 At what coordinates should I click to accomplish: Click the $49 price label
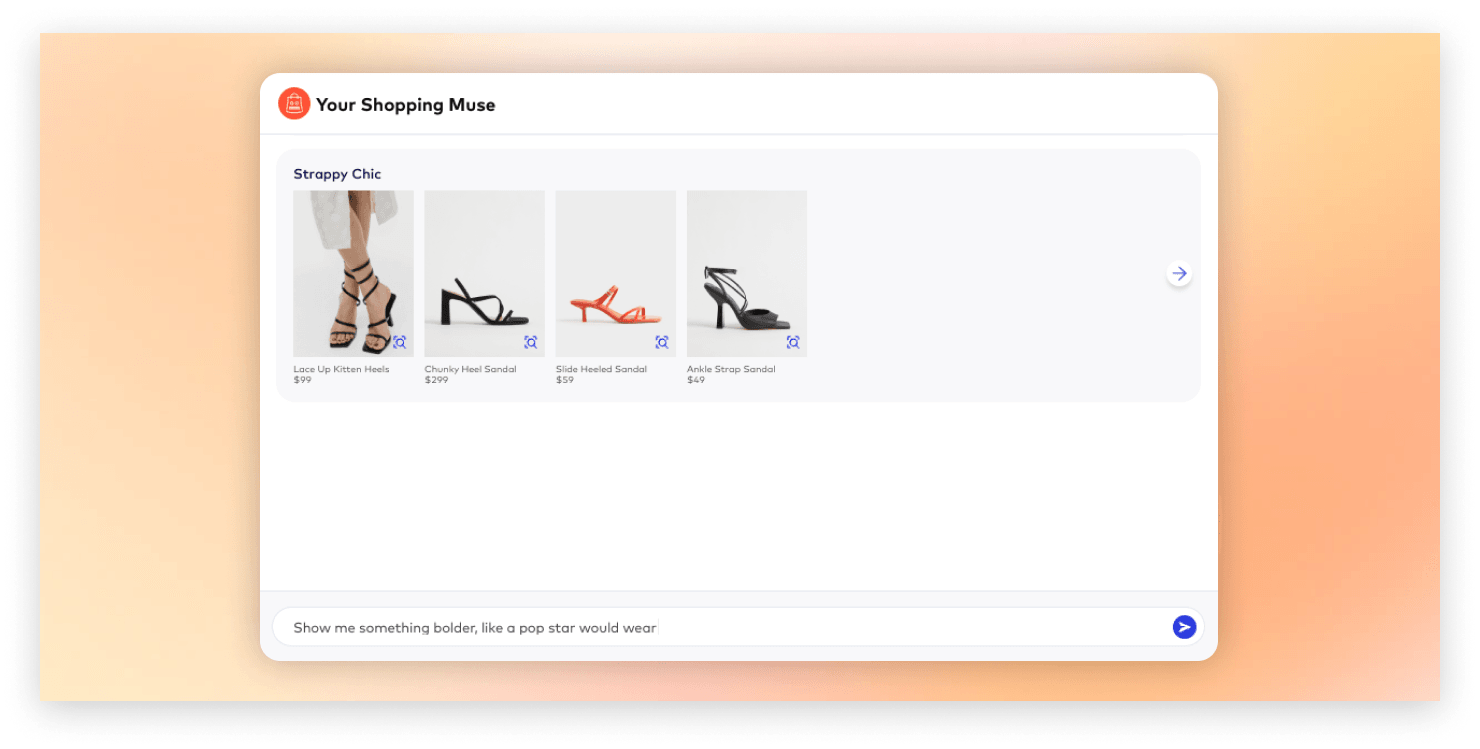click(x=696, y=380)
